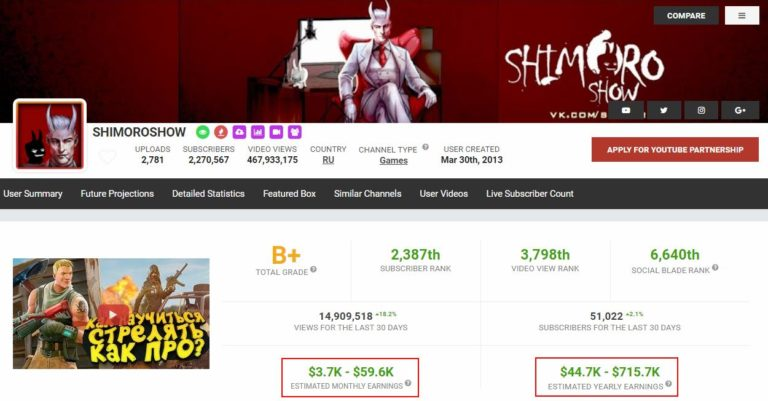The width and height of the screenshot is (768, 401).
Task: Open the Detailed Statistics tab
Action: [x=208, y=193]
